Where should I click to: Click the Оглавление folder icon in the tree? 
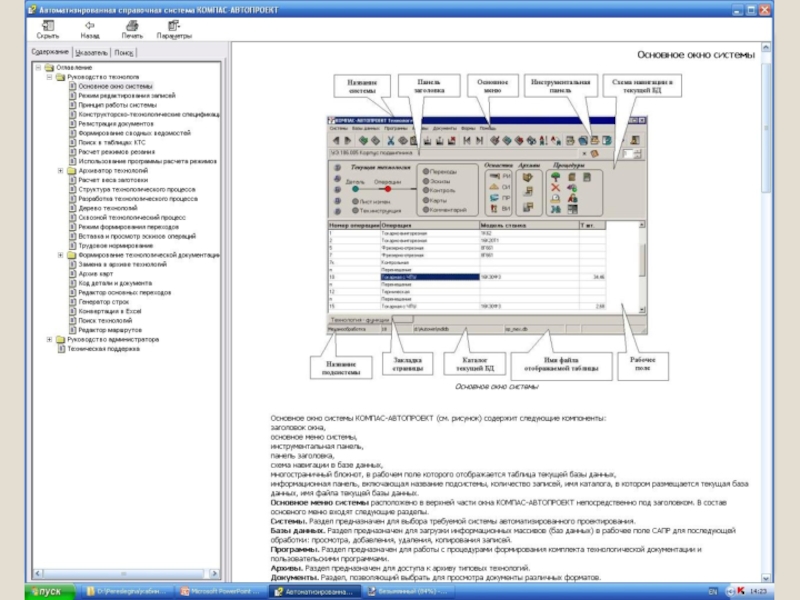48,68
